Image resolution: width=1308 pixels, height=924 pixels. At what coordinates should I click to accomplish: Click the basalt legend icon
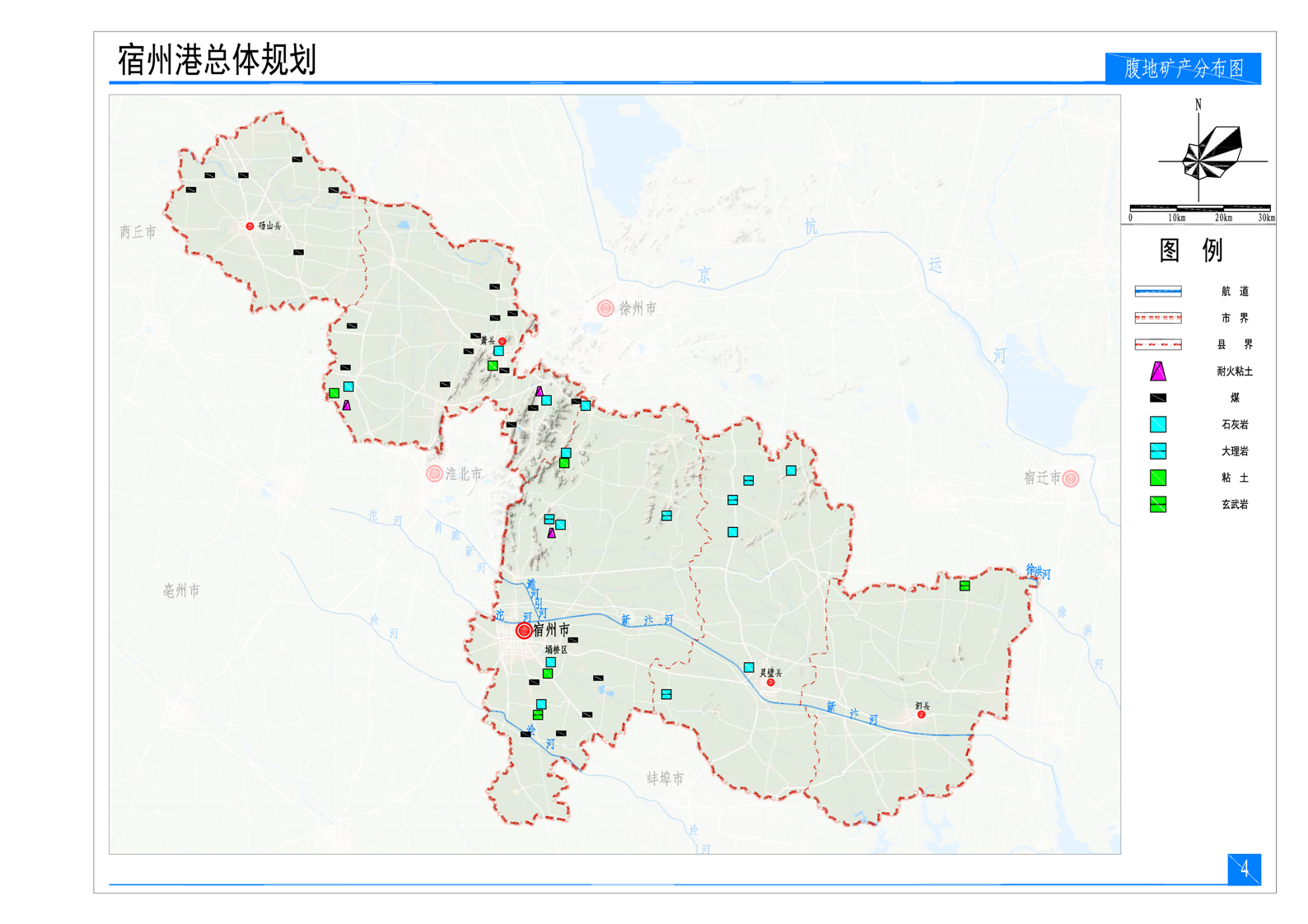coord(1157,504)
